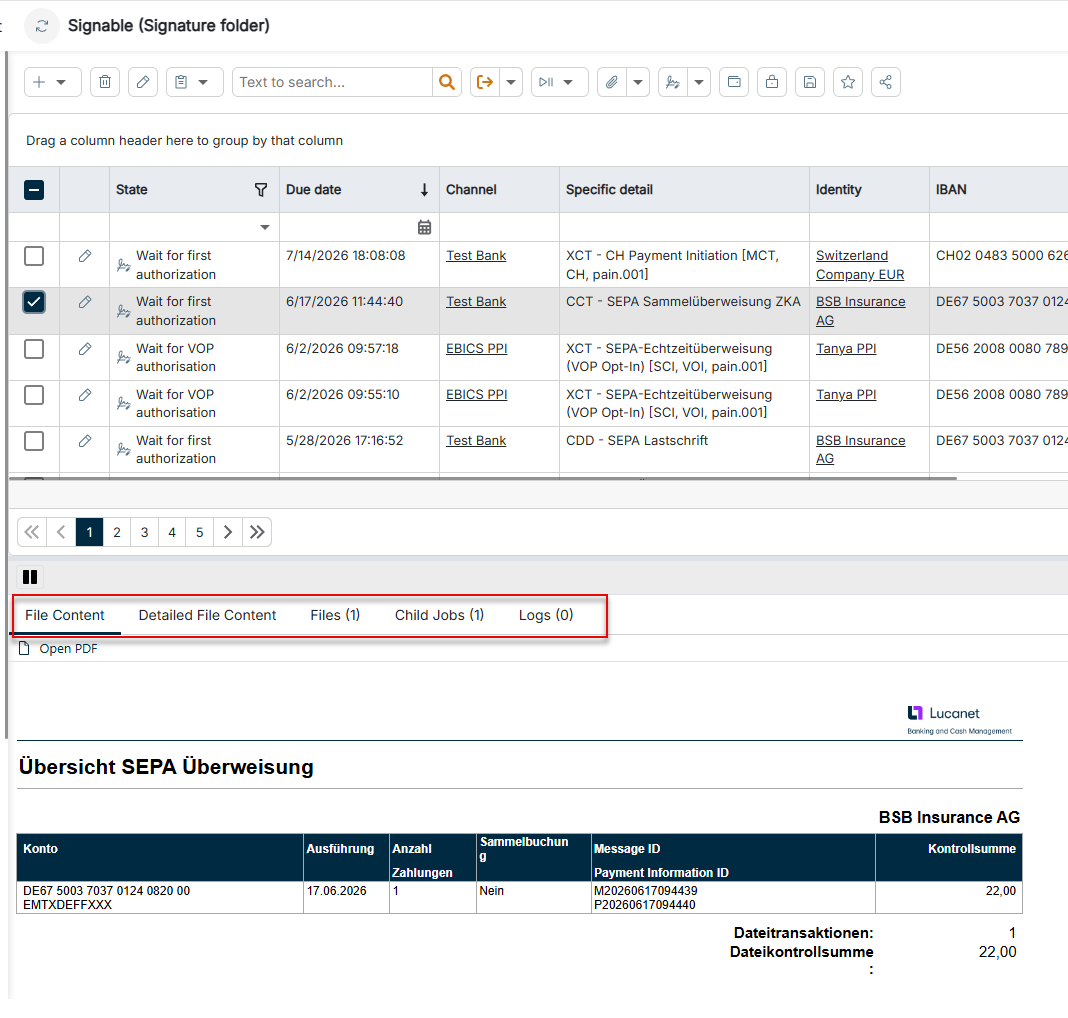Go to the previous page
This screenshot has height=1018, width=1068.
coord(61,532)
